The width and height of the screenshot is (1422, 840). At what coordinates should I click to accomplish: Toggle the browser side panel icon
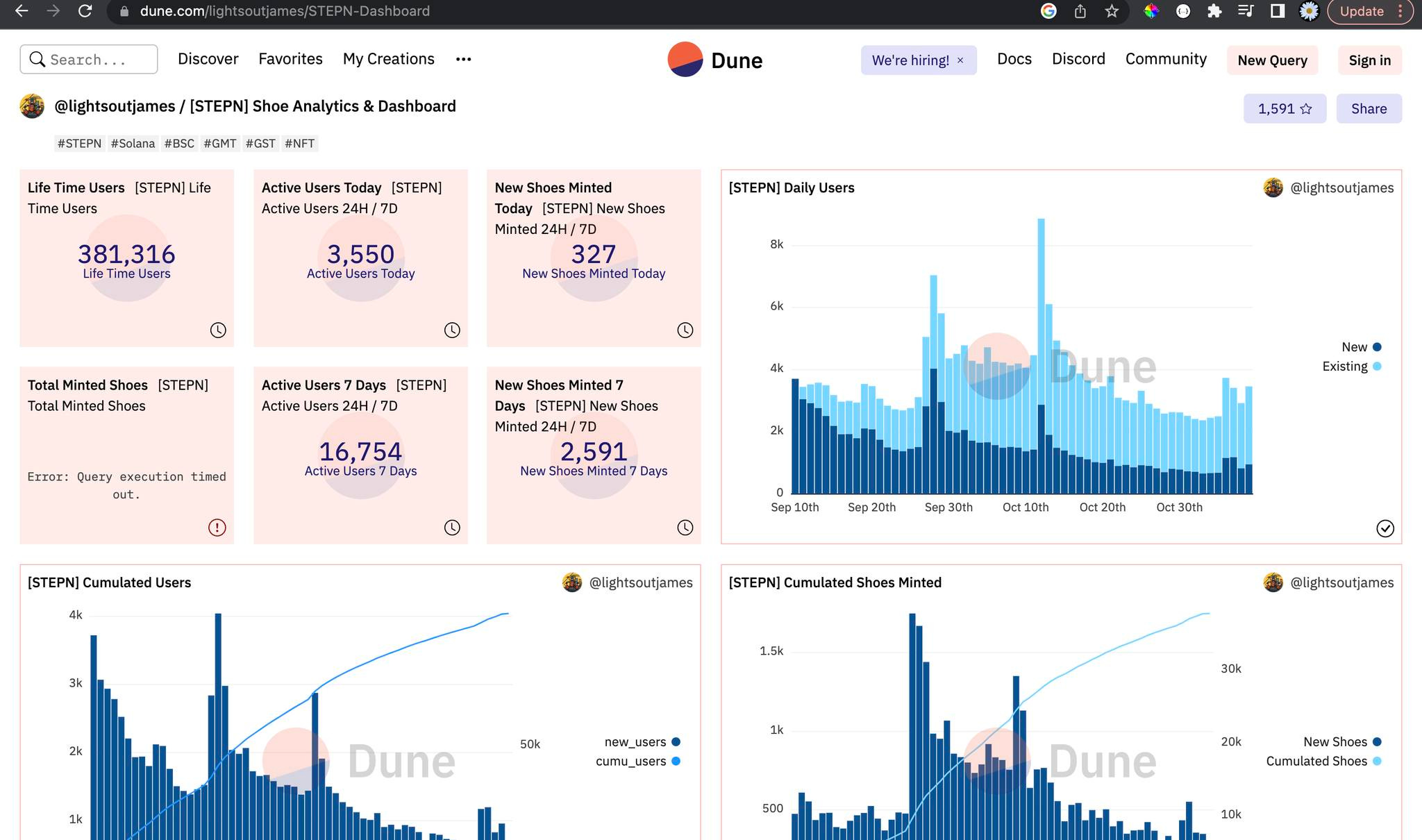(x=1277, y=11)
